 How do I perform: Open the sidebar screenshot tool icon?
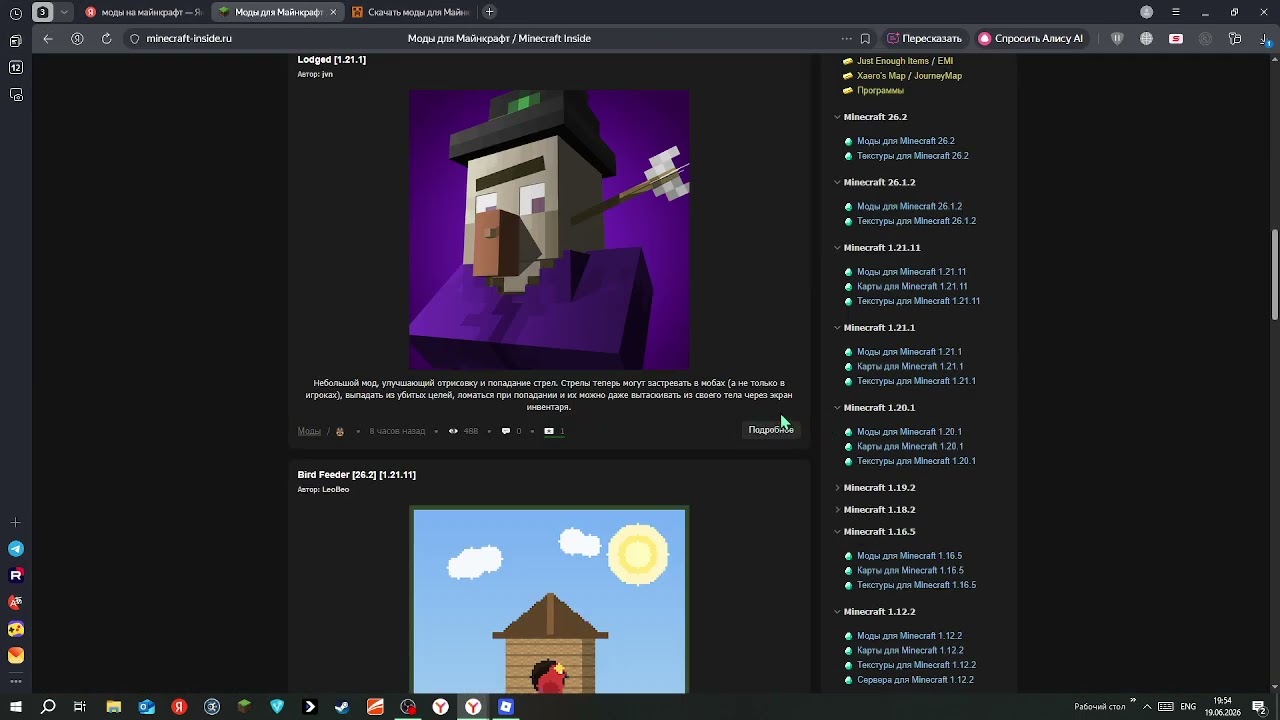[x=16, y=95]
